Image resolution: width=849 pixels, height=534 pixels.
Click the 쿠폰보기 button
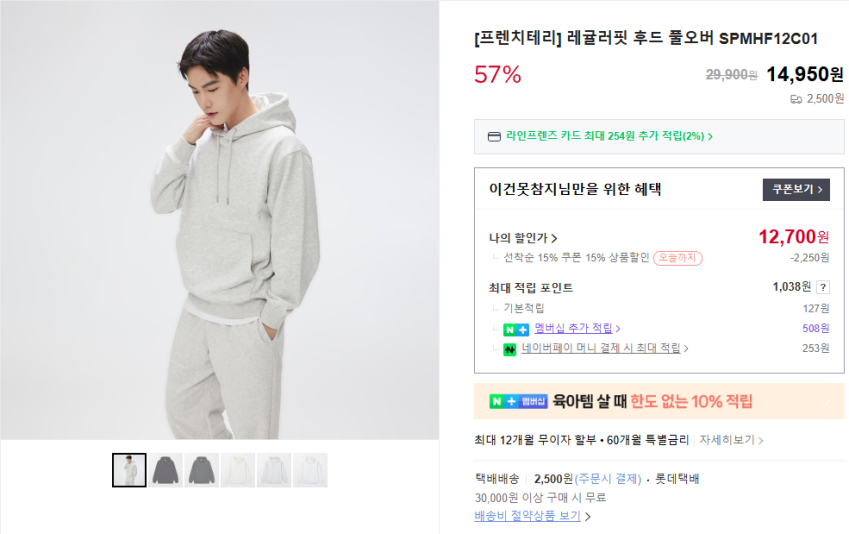[x=796, y=189]
